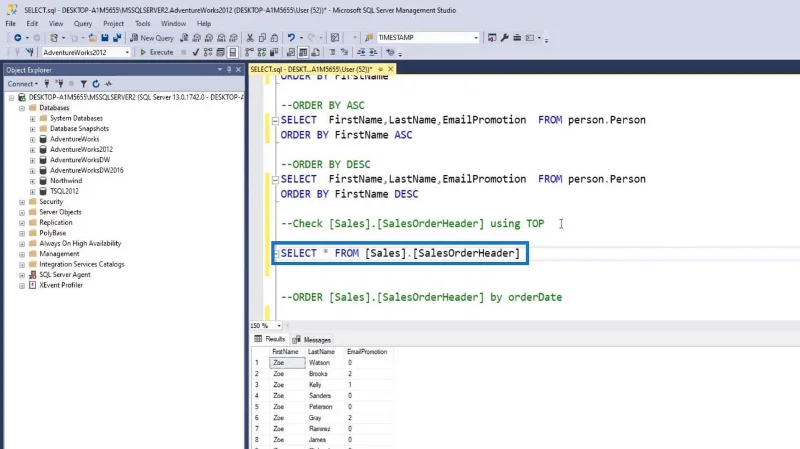Open the Edit menu
The height and width of the screenshot is (449, 800).
tap(32, 23)
